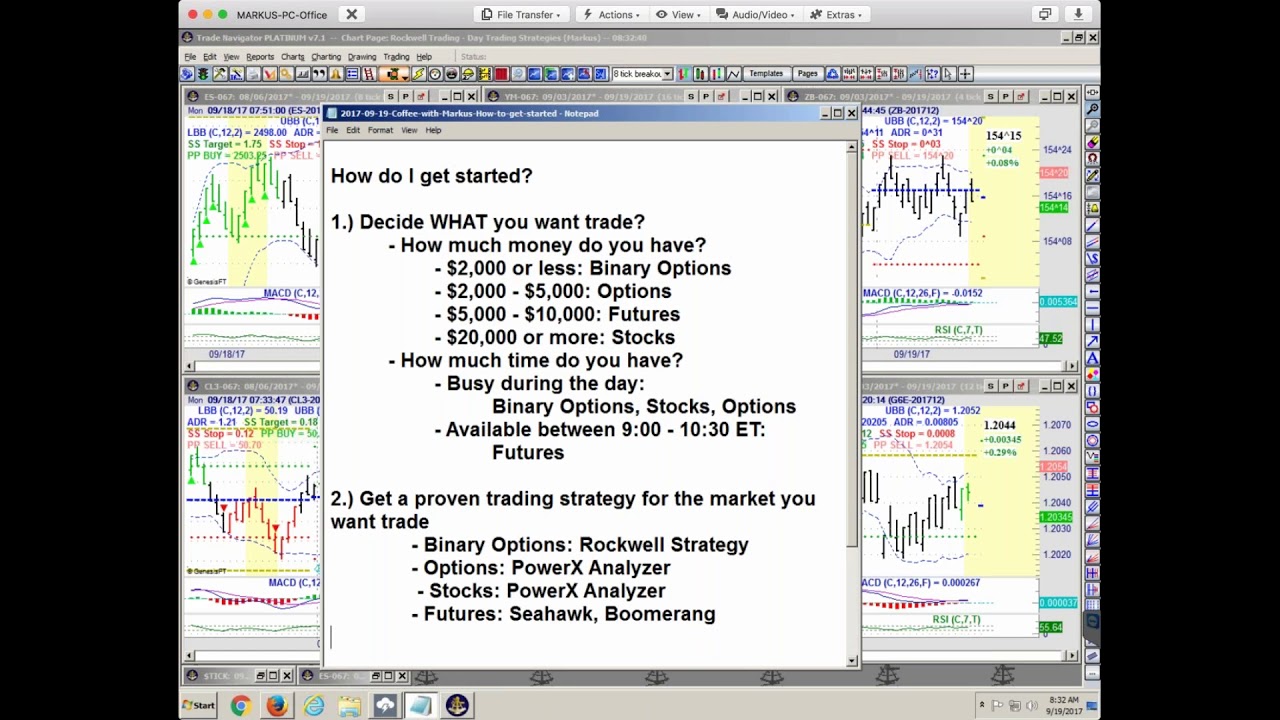
Task: Open Firefox from the taskbar
Action: click(x=277, y=706)
